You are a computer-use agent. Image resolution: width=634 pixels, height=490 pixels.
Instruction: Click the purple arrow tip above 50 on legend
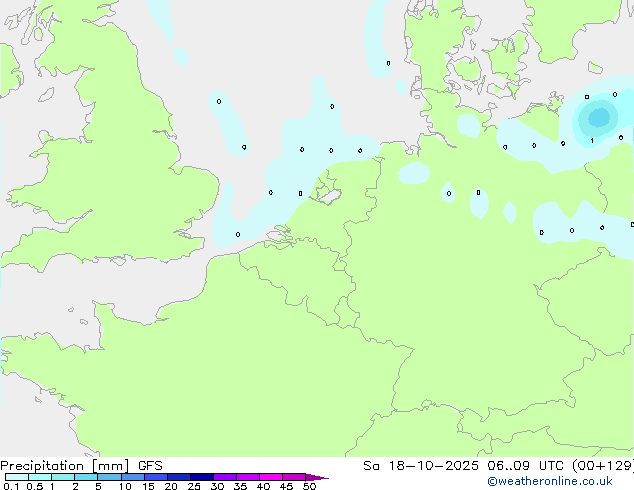[317, 477]
